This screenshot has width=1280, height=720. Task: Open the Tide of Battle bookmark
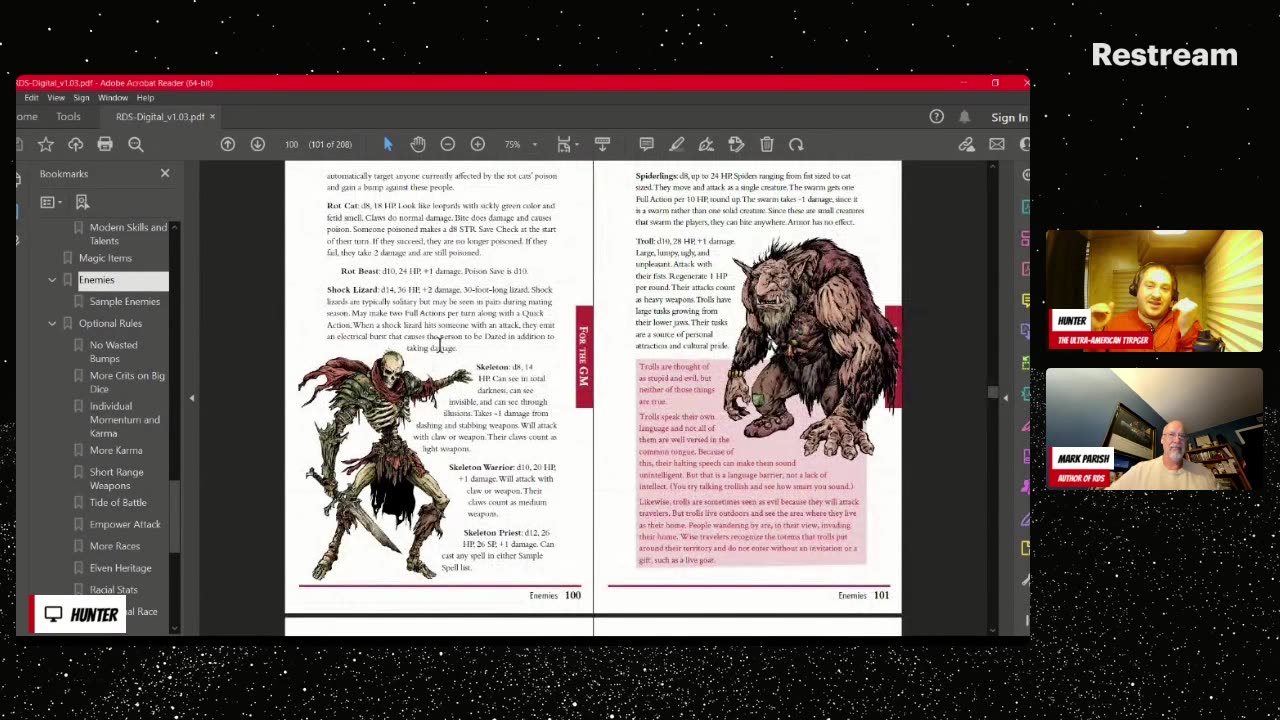118,502
